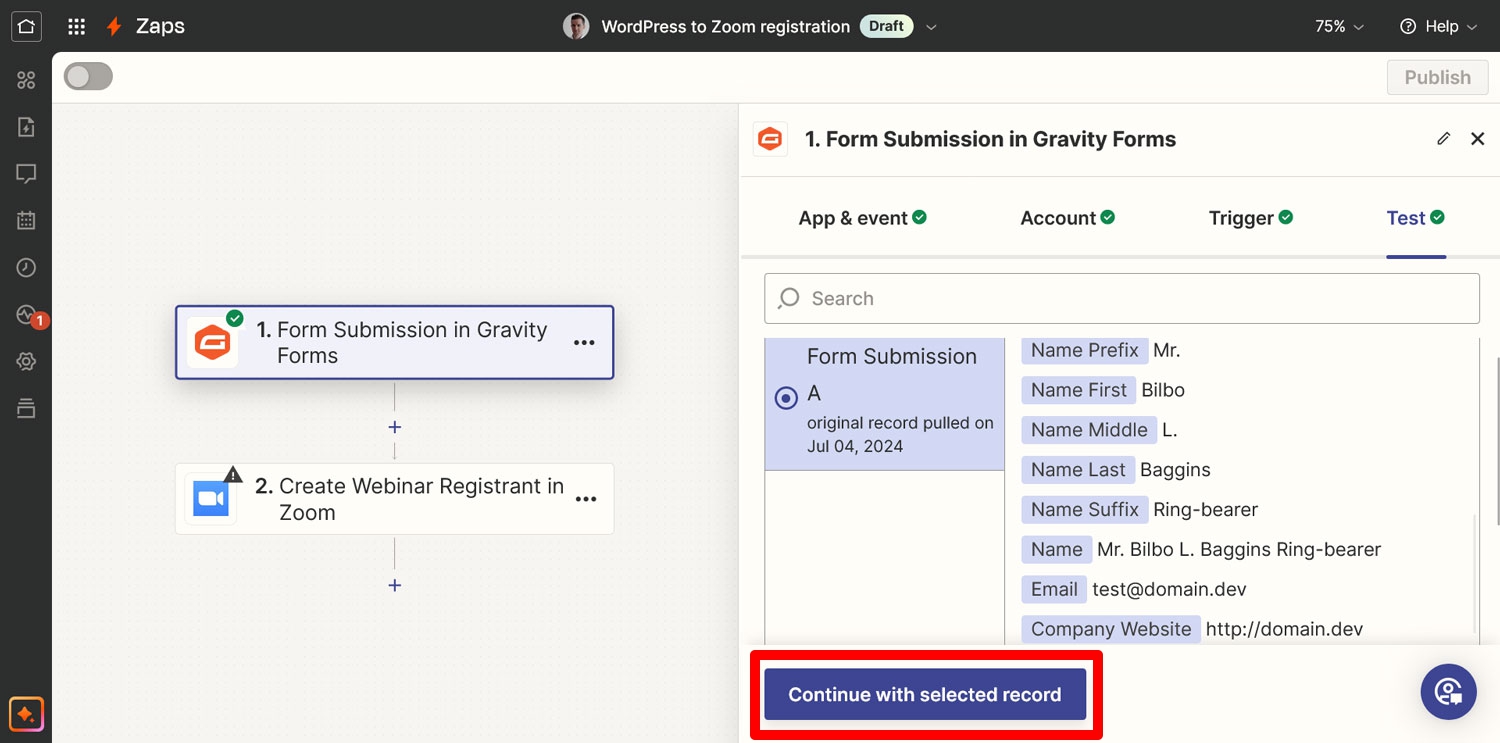
Task: Close the step editor panel
Action: click(1477, 139)
